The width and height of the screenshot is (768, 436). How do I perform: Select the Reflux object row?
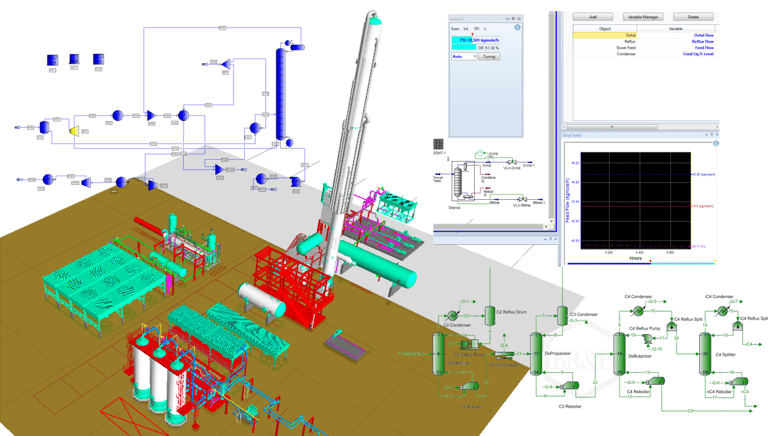click(605, 42)
